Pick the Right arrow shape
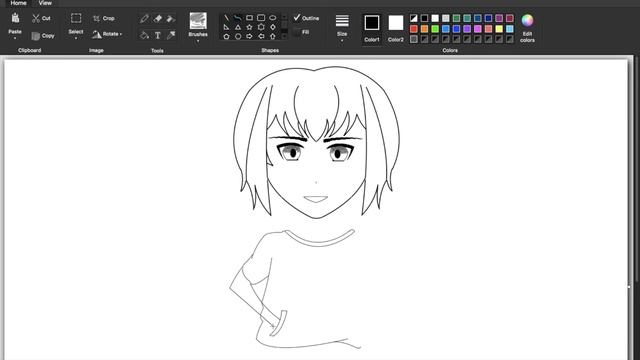Viewport: 640px width, 360px height. coord(249,36)
